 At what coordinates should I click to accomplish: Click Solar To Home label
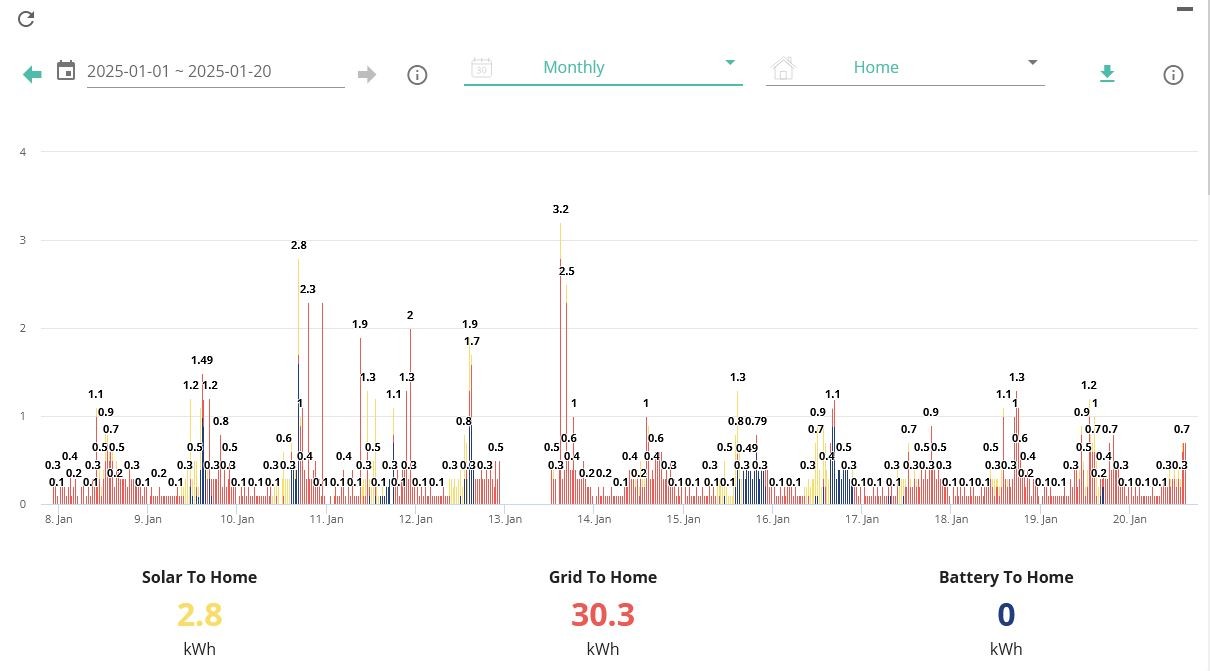click(x=199, y=577)
